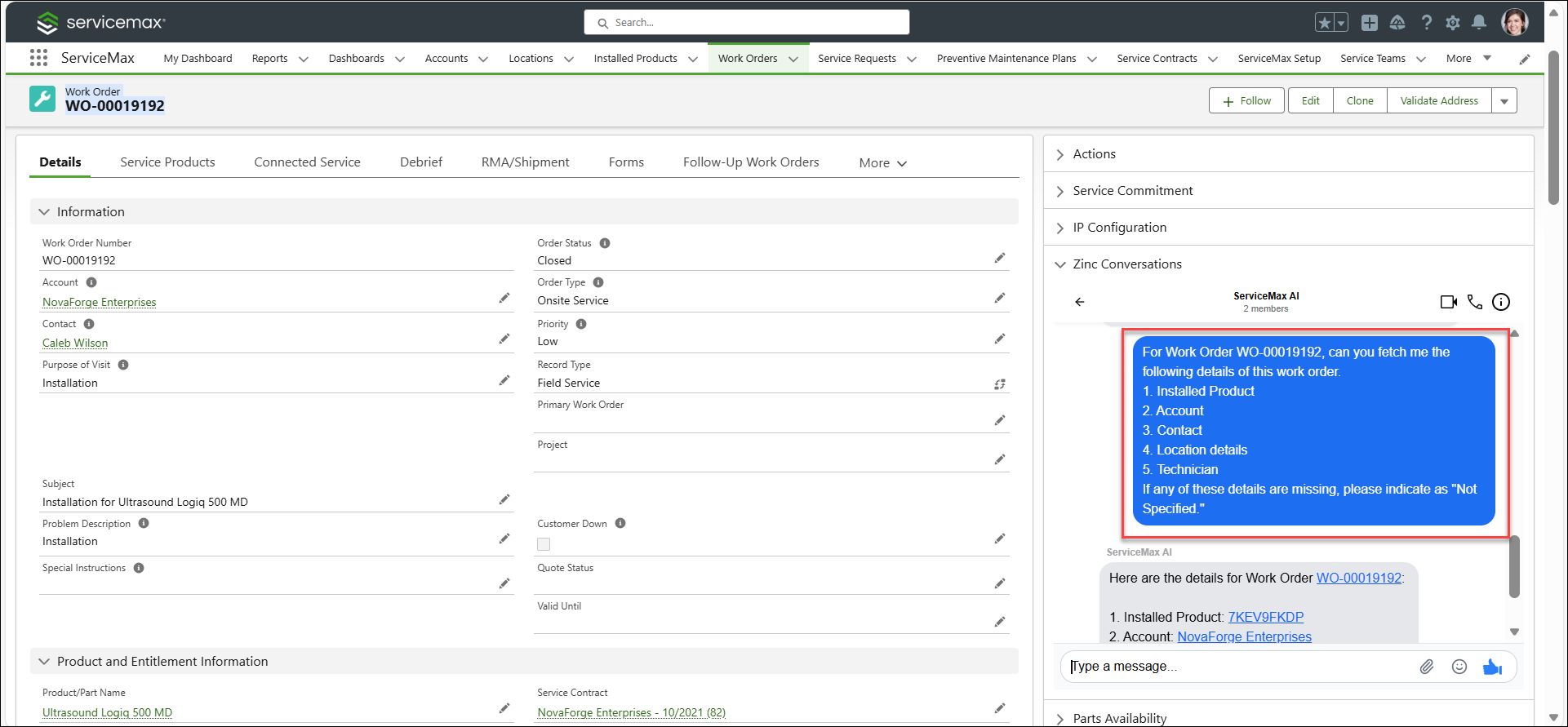Open the tabs More dropdown
Screen dimensions: 1568x727
[x=883, y=163]
